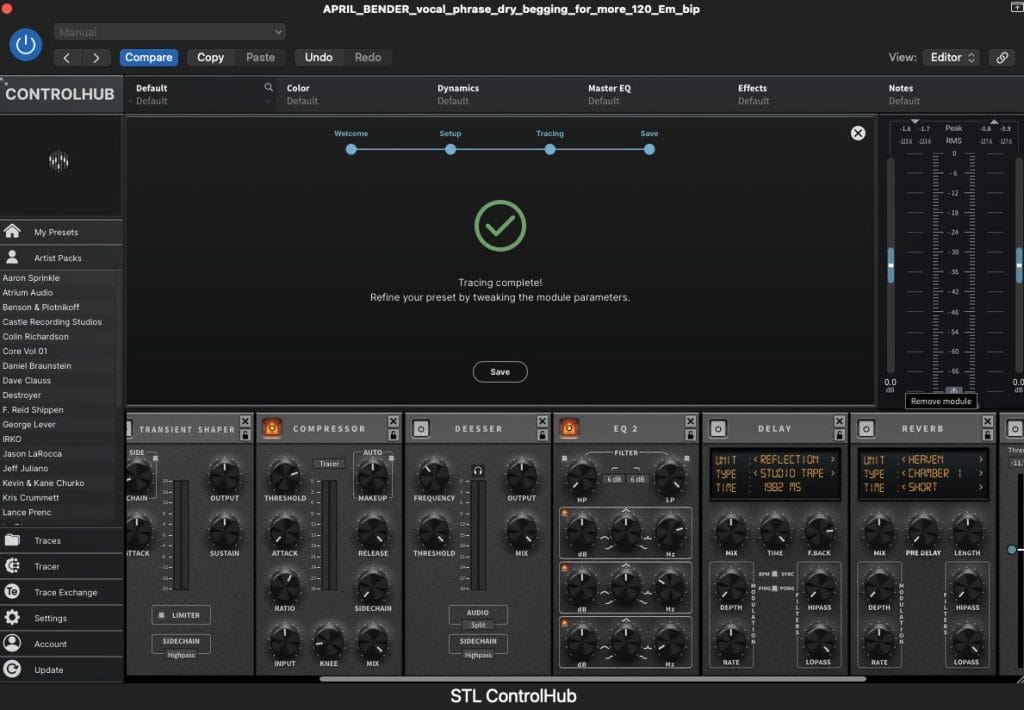Open the View Editor dropdown
1024x710 pixels.
pos(950,58)
